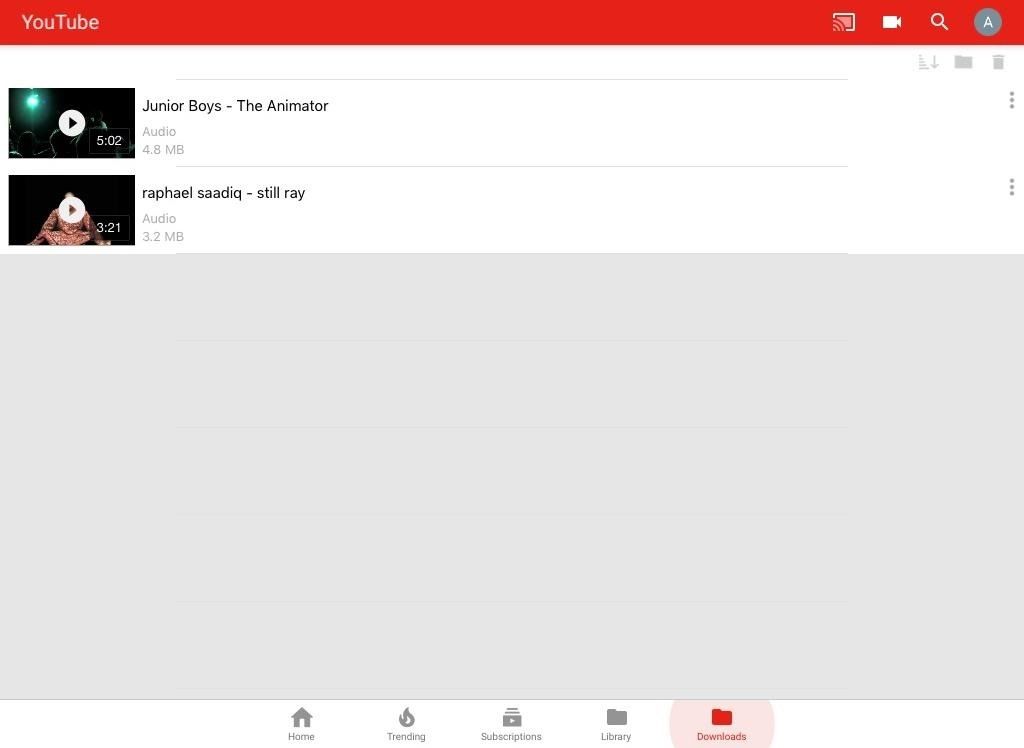
Task: Click the video camera capture icon
Action: click(x=891, y=21)
